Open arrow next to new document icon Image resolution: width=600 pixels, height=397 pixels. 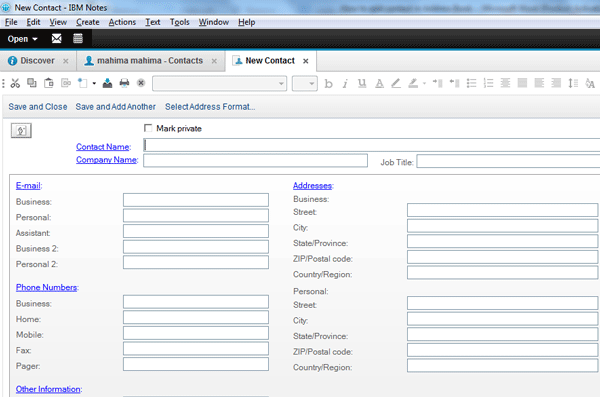coord(94,83)
